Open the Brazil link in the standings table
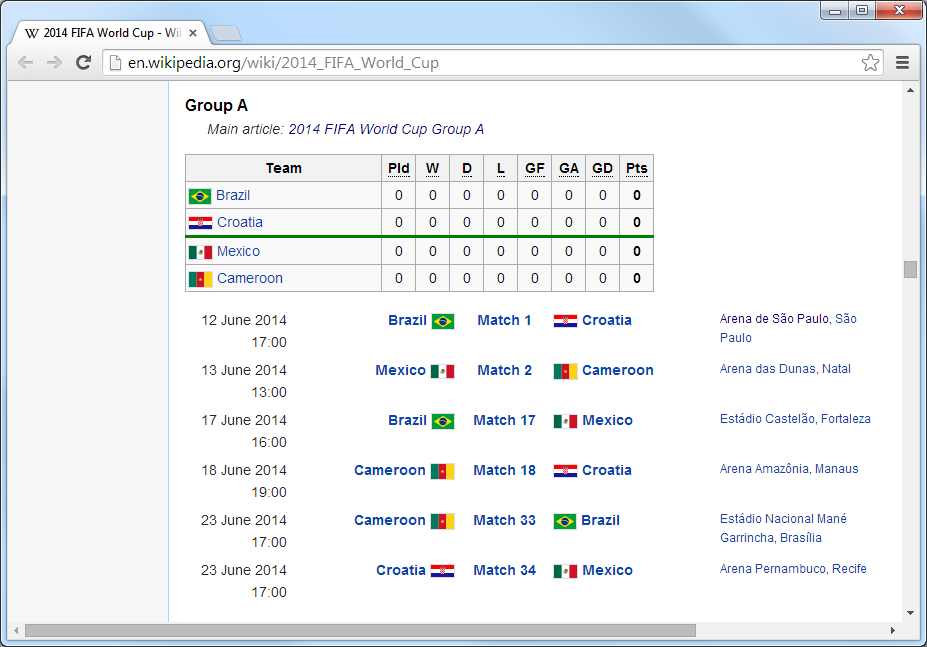Viewport: 927px width, 647px height. coord(233,196)
